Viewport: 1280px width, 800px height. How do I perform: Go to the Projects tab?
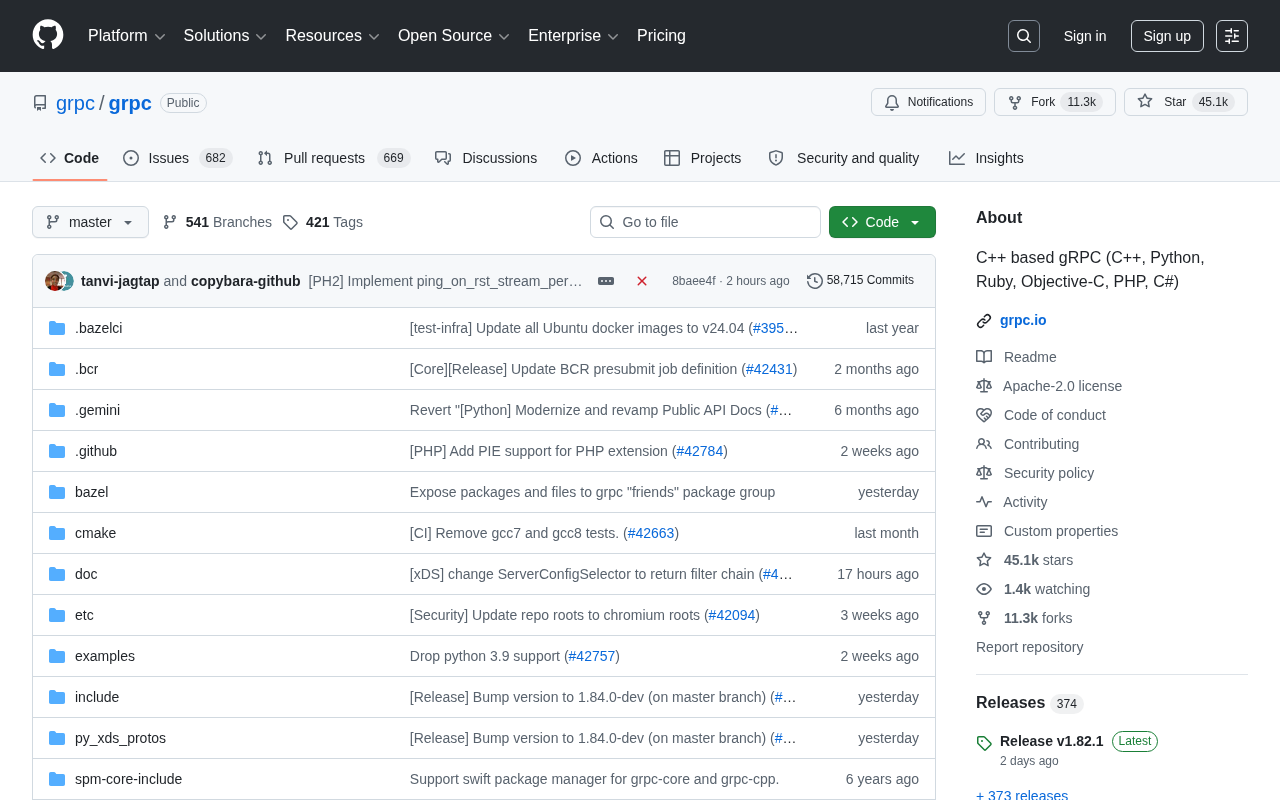[x=702, y=158]
